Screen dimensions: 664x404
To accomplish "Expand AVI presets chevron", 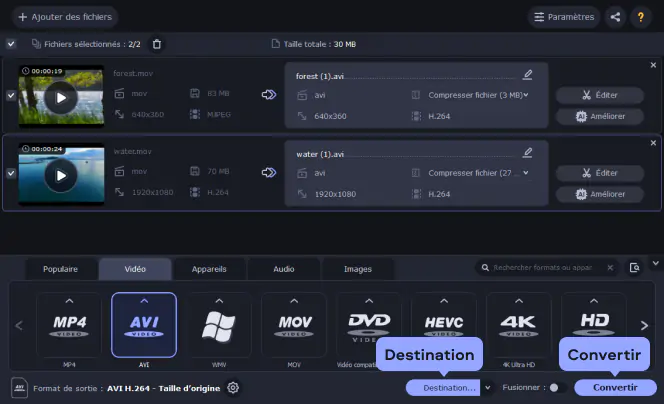I will 144,301.
